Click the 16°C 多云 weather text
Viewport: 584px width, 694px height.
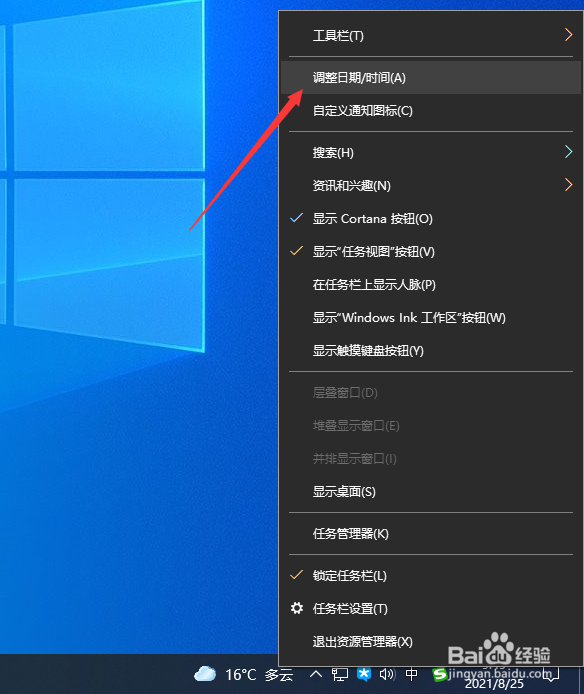pos(259,675)
